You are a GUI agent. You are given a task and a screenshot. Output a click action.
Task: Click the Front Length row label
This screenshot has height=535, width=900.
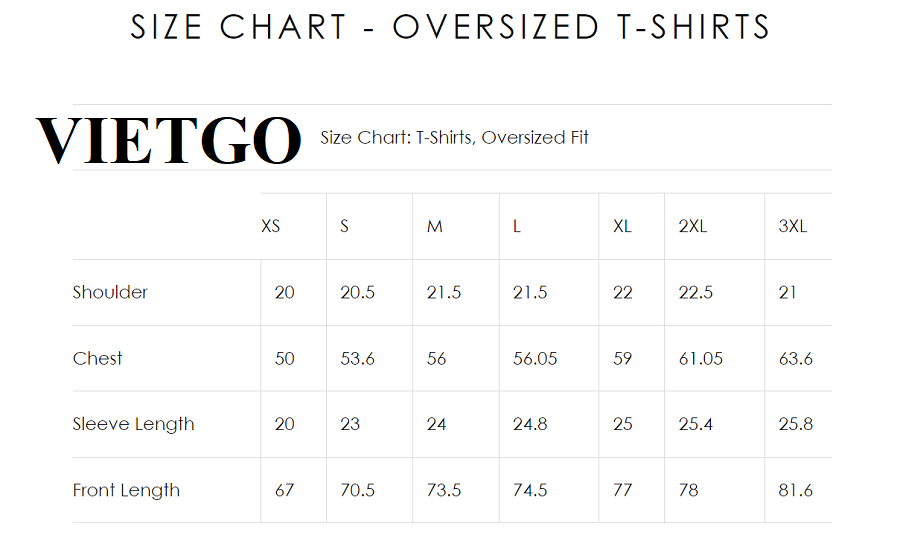pos(126,490)
